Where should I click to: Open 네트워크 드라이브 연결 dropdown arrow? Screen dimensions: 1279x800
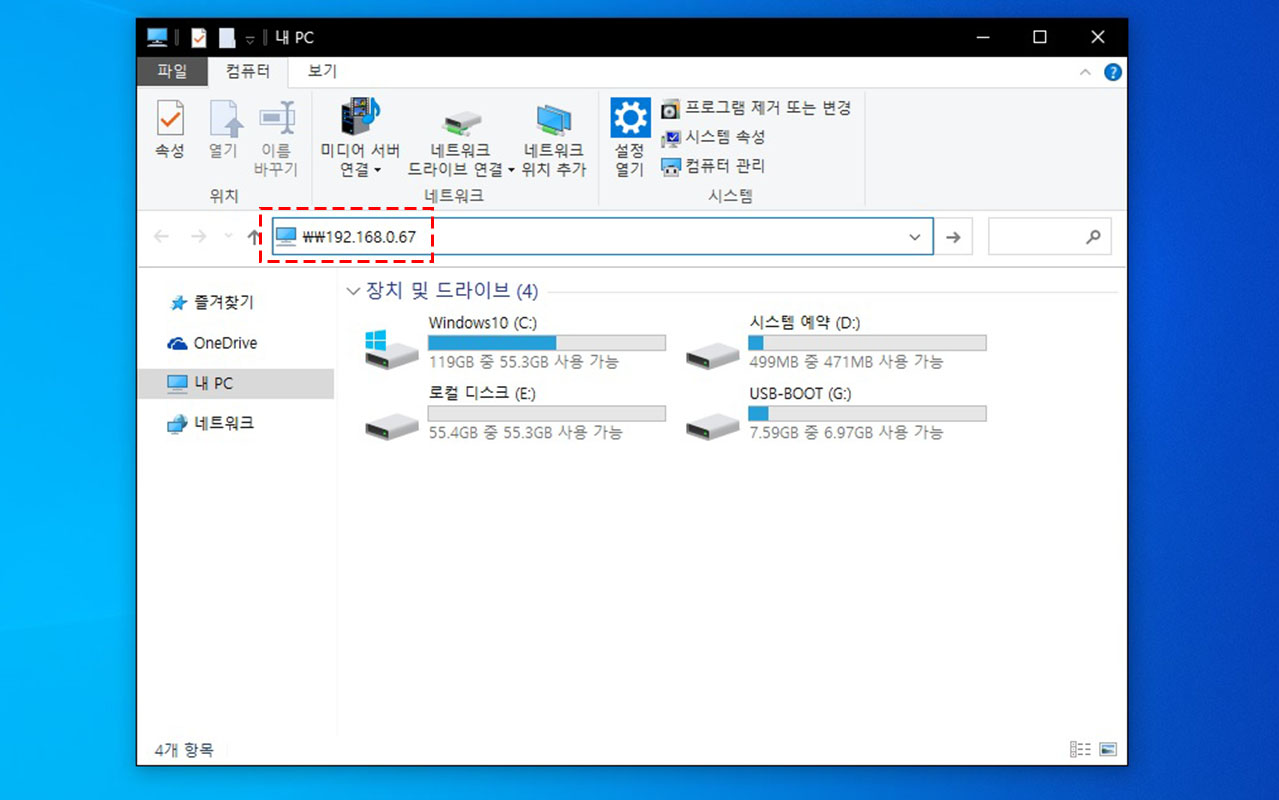coord(510,171)
